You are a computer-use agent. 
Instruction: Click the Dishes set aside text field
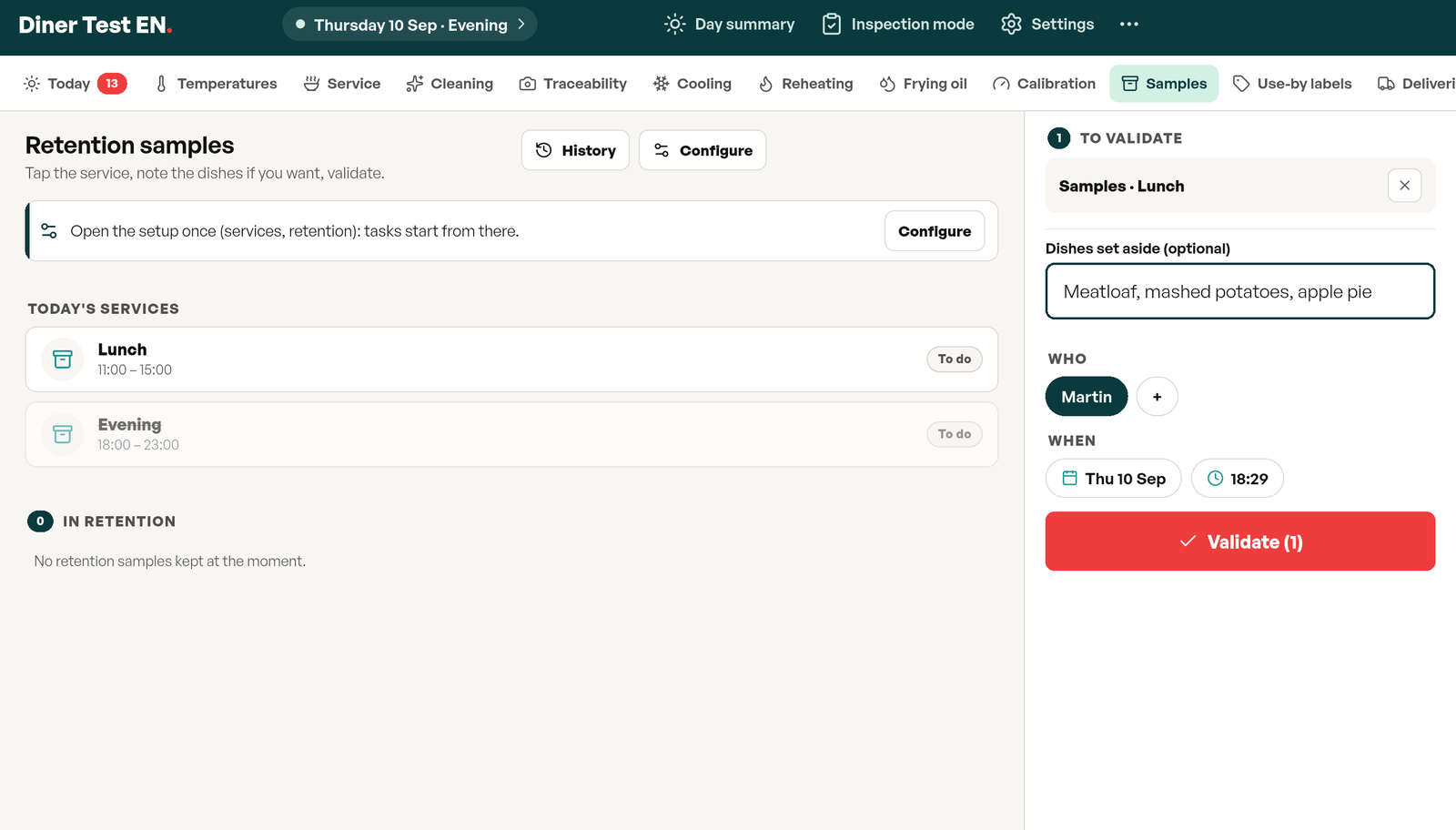(1240, 291)
